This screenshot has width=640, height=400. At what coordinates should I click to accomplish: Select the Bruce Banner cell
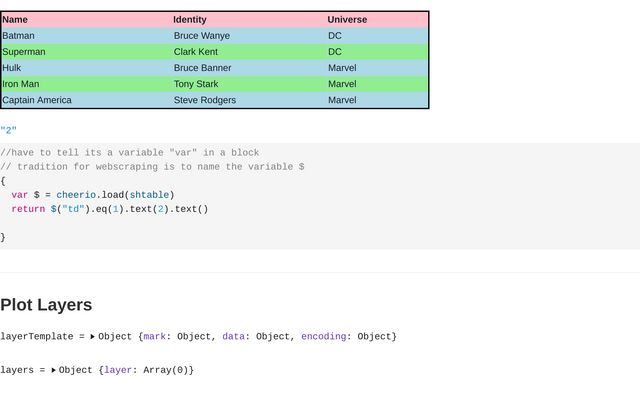(x=202, y=68)
